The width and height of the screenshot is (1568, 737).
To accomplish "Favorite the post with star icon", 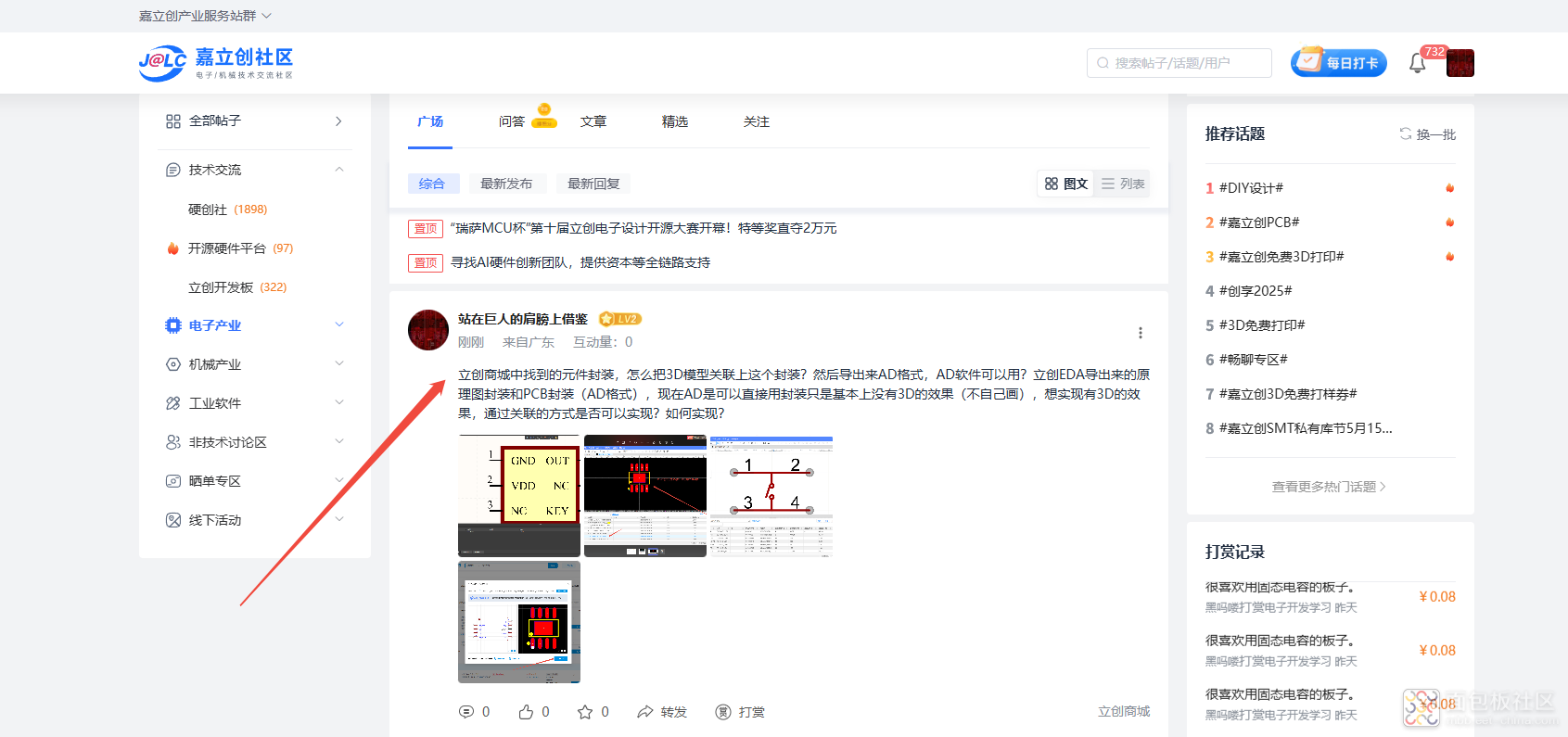I will coord(585,712).
